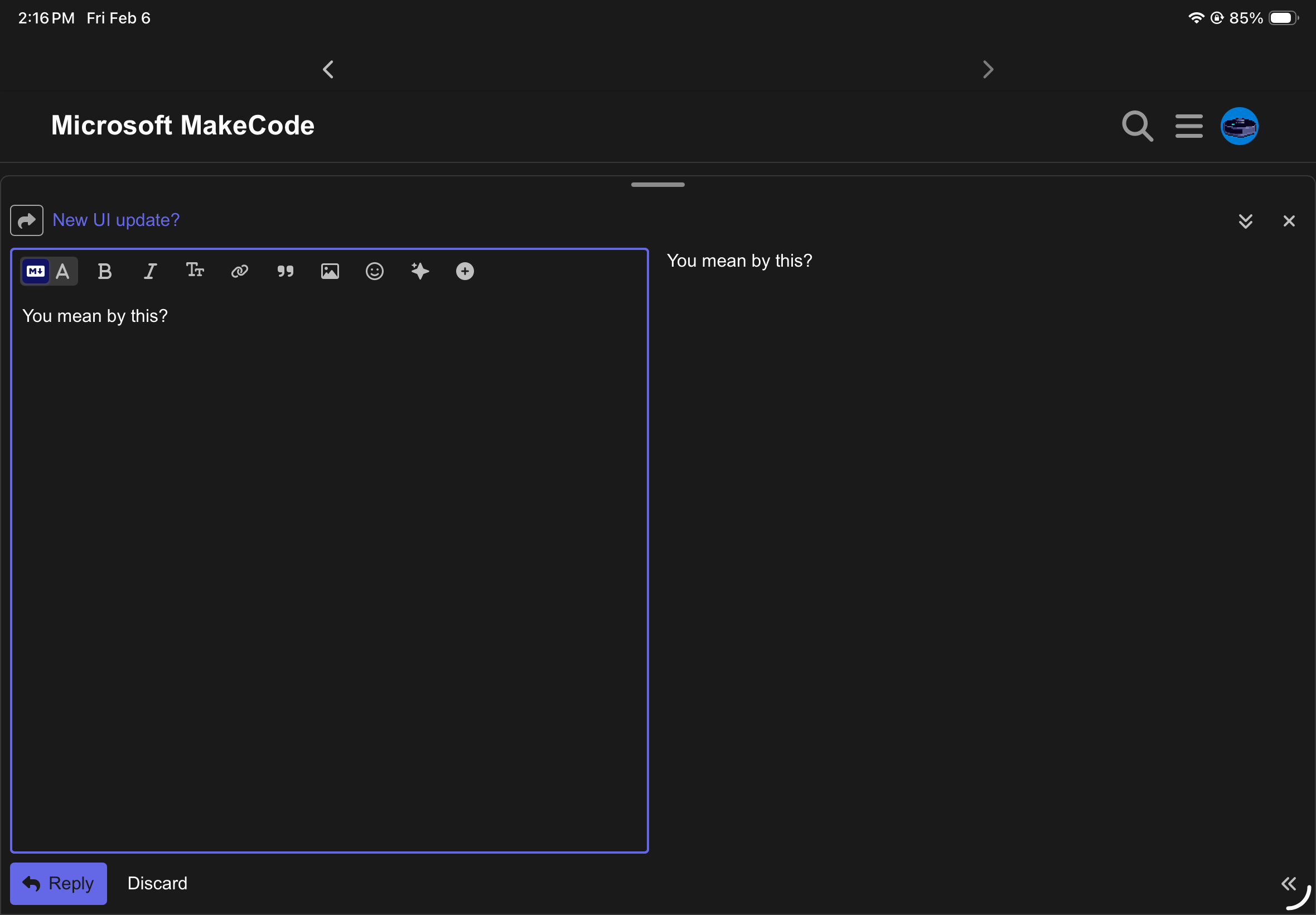Open the 'New UI update?' topic link

pyautogui.click(x=117, y=220)
